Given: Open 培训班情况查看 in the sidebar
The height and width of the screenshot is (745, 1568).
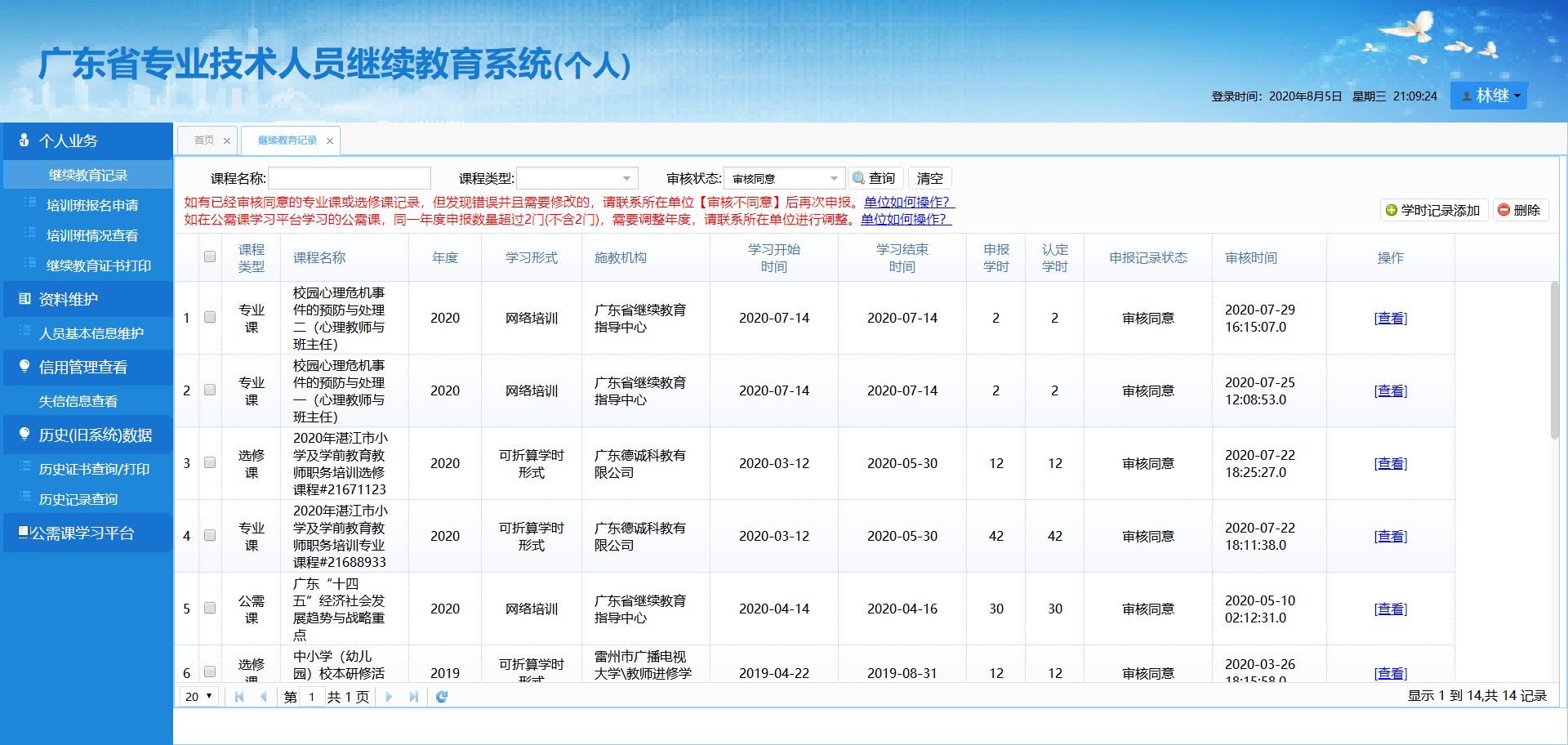Looking at the screenshot, I should coord(92,235).
